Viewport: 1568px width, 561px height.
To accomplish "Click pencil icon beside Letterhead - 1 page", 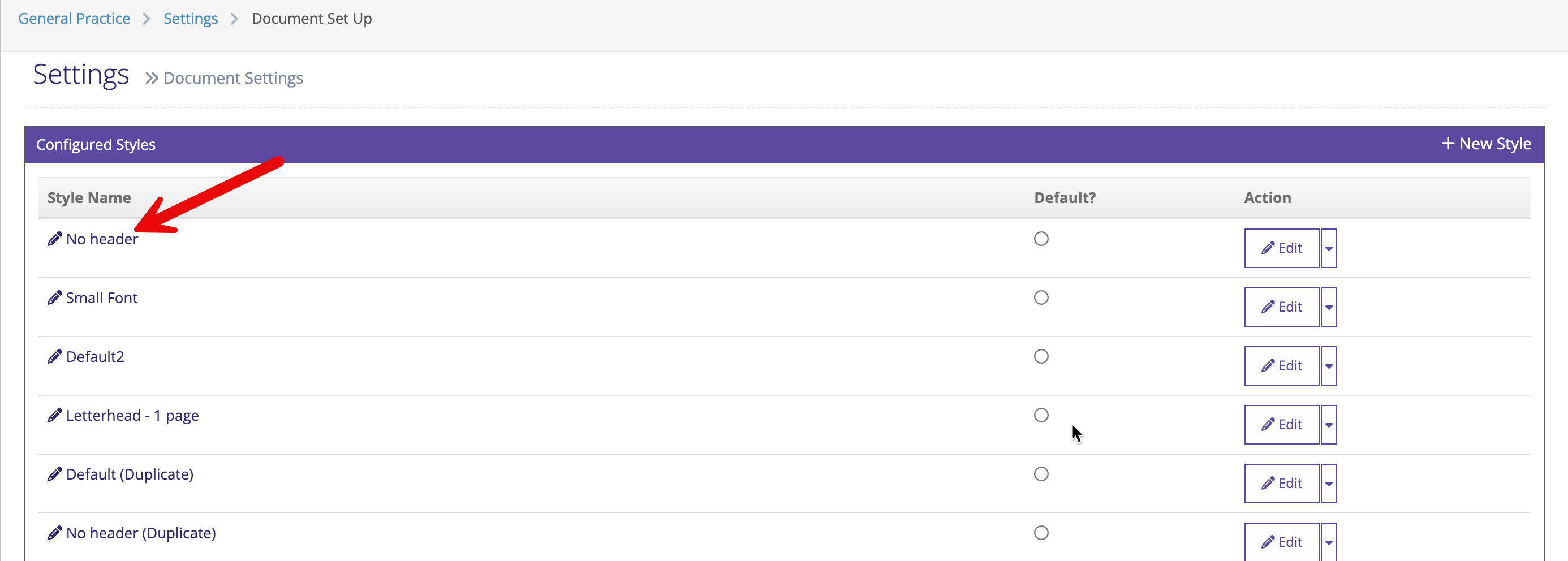I will 55,416.
